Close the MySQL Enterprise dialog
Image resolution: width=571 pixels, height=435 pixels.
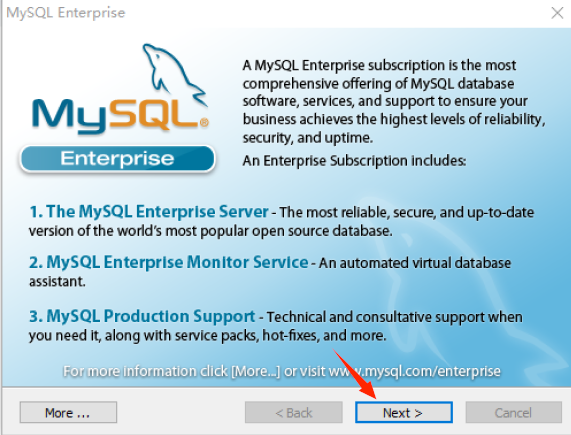pyautogui.click(x=557, y=13)
